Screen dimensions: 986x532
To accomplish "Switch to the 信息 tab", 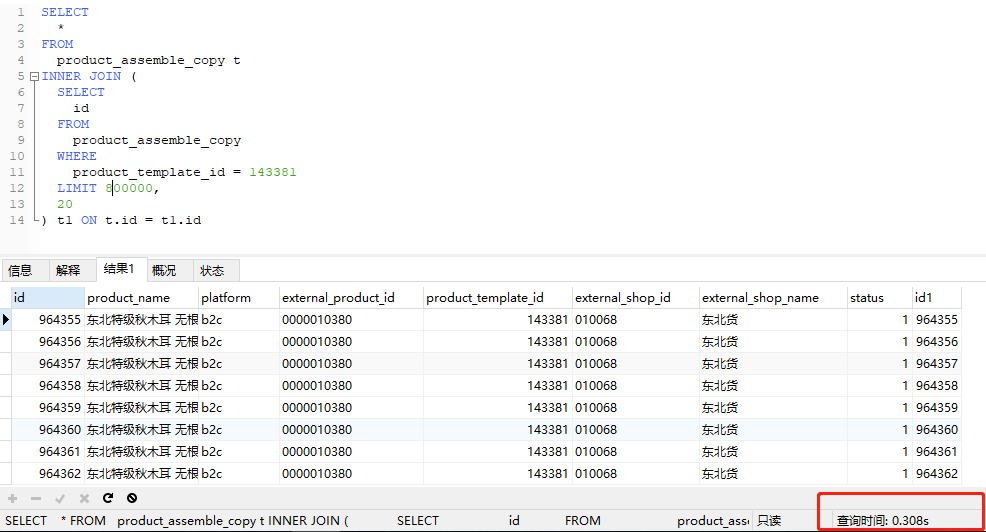I will tap(20, 270).
